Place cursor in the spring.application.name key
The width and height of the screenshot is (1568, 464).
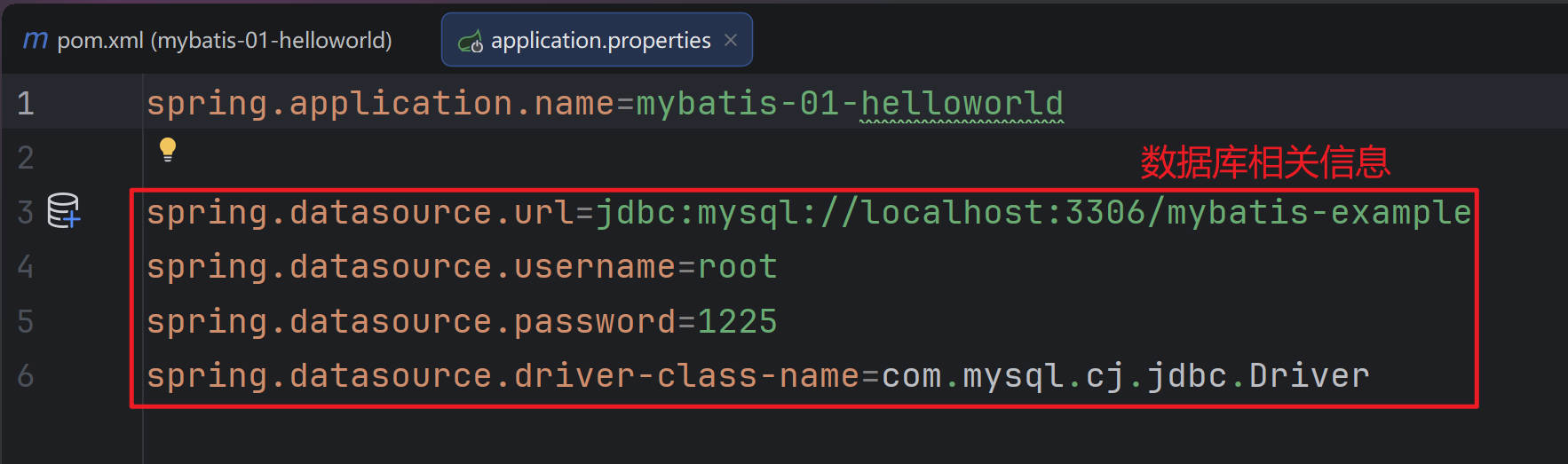pos(380,104)
